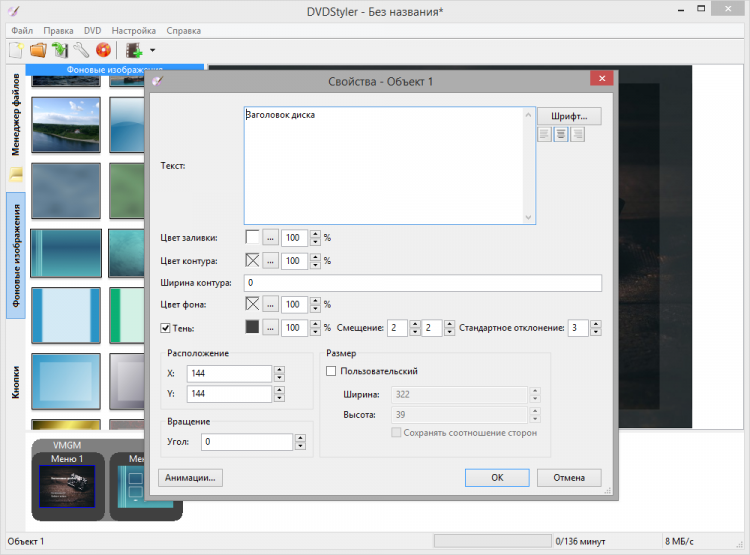The width and height of the screenshot is (750, 555).
Task: Click the Ширина контура input field
Action: click(423, 283)
